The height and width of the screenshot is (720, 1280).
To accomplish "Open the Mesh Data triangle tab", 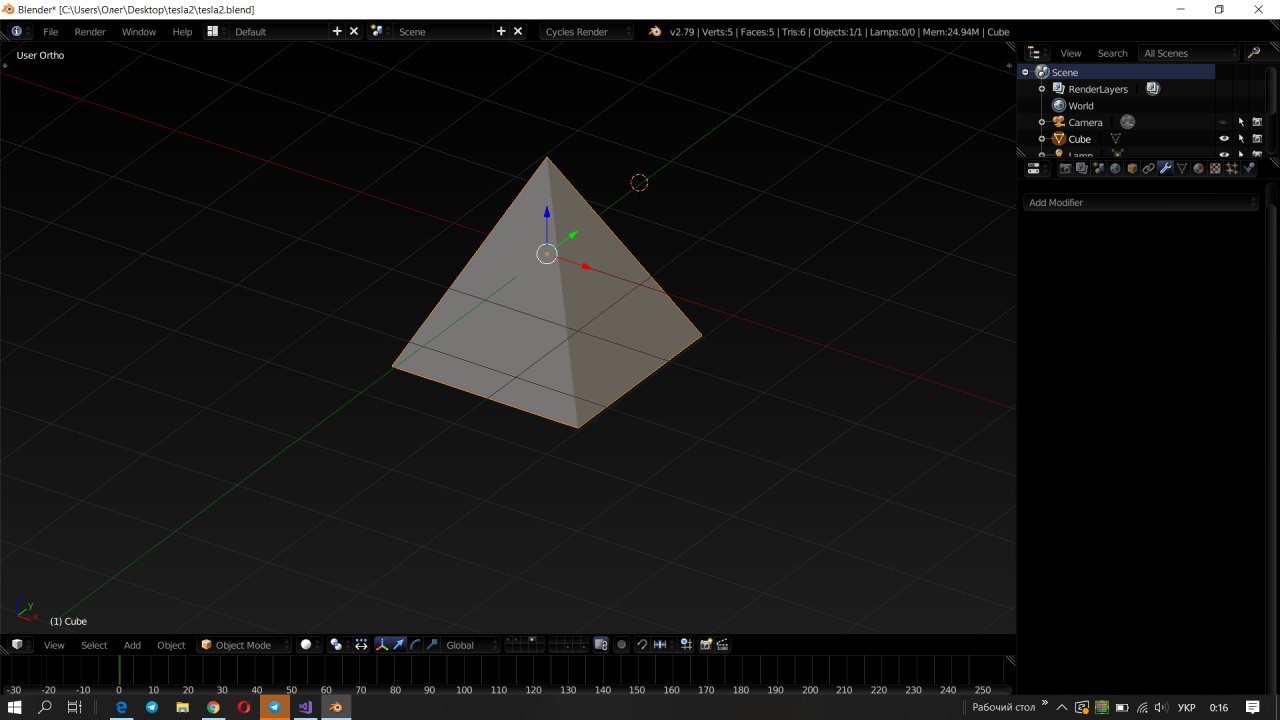I will tap(1182, 168).
